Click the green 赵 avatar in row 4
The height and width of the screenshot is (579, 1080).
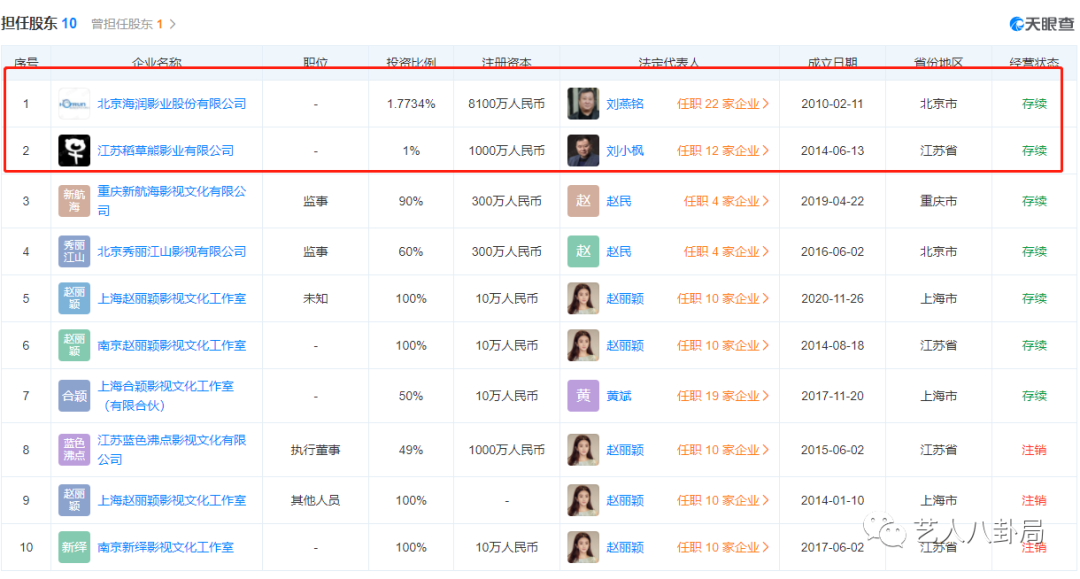(x=583, y=251)
